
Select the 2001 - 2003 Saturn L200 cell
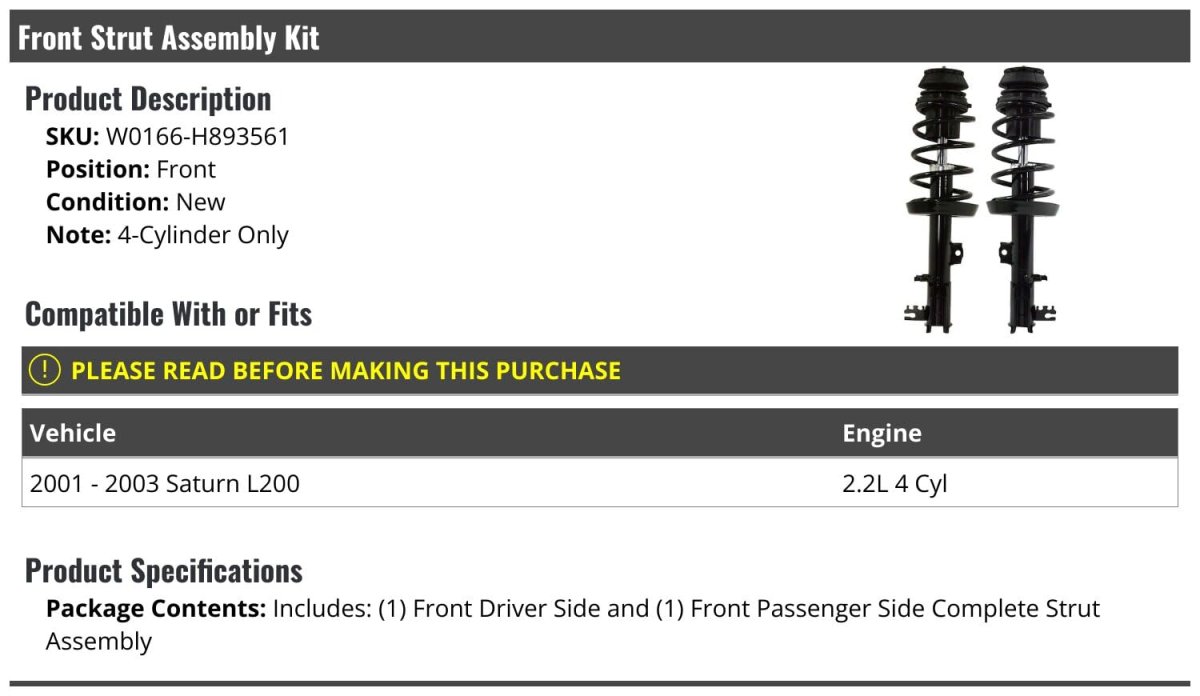coord(165,484)
